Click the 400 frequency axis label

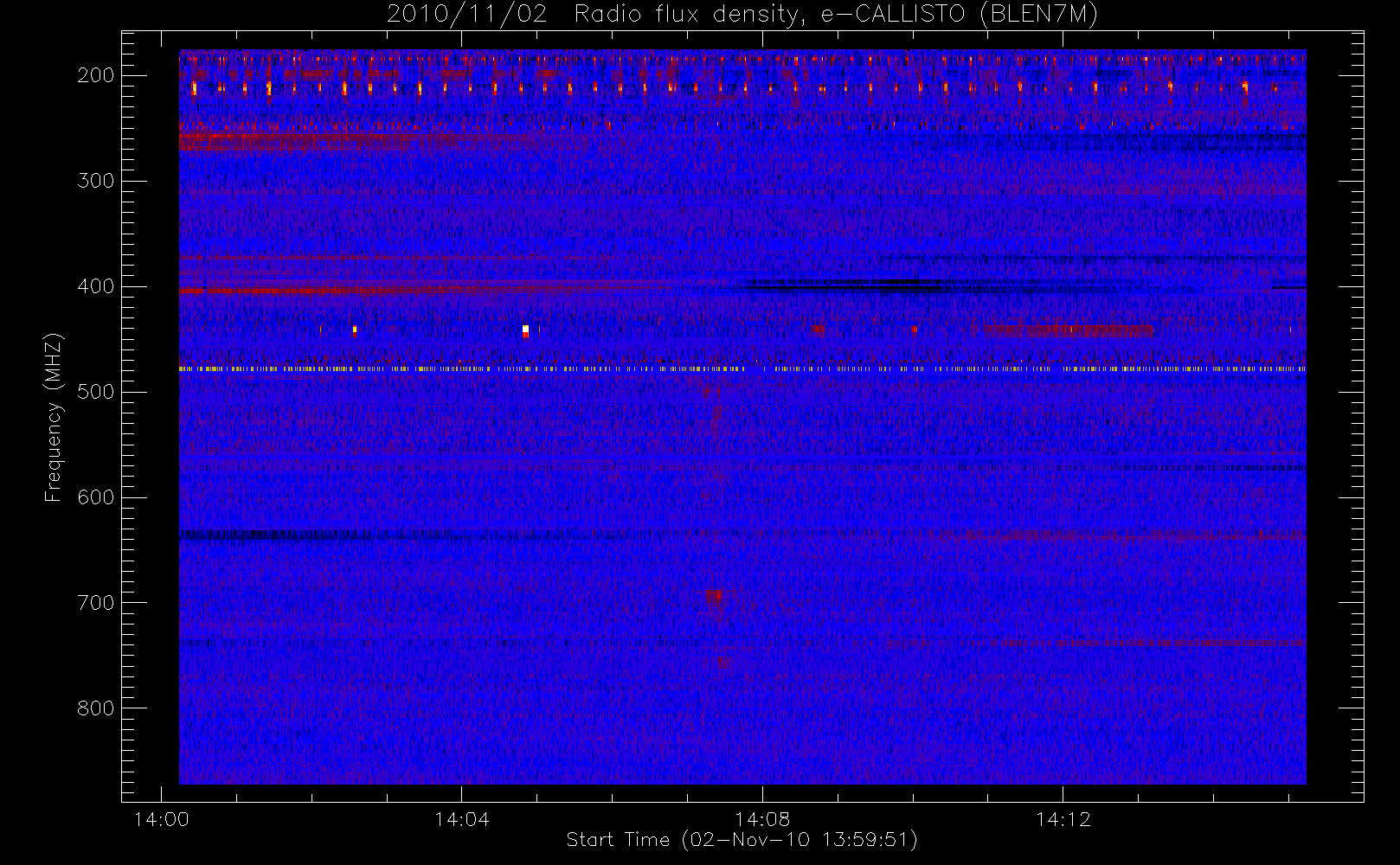(x=95, y=286)
